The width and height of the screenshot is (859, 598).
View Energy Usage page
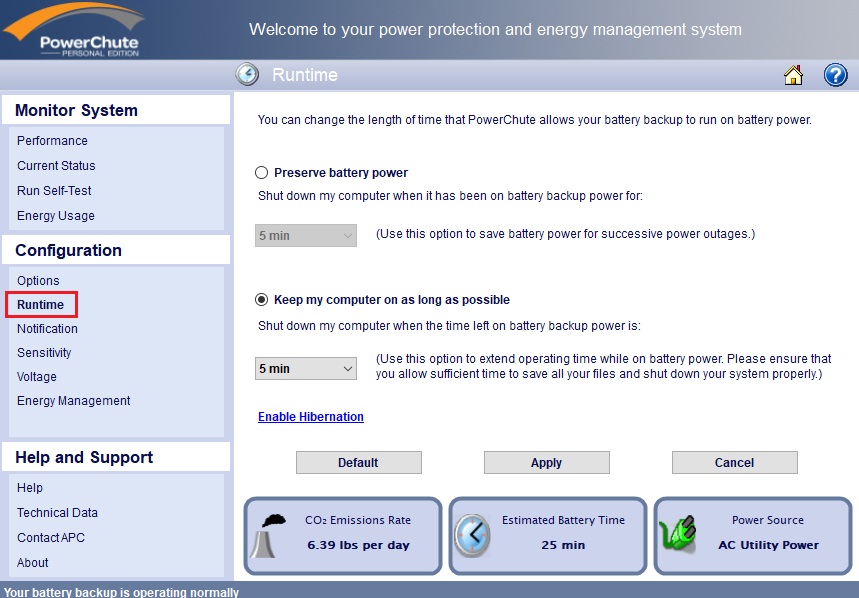click(x=56, y=216)
